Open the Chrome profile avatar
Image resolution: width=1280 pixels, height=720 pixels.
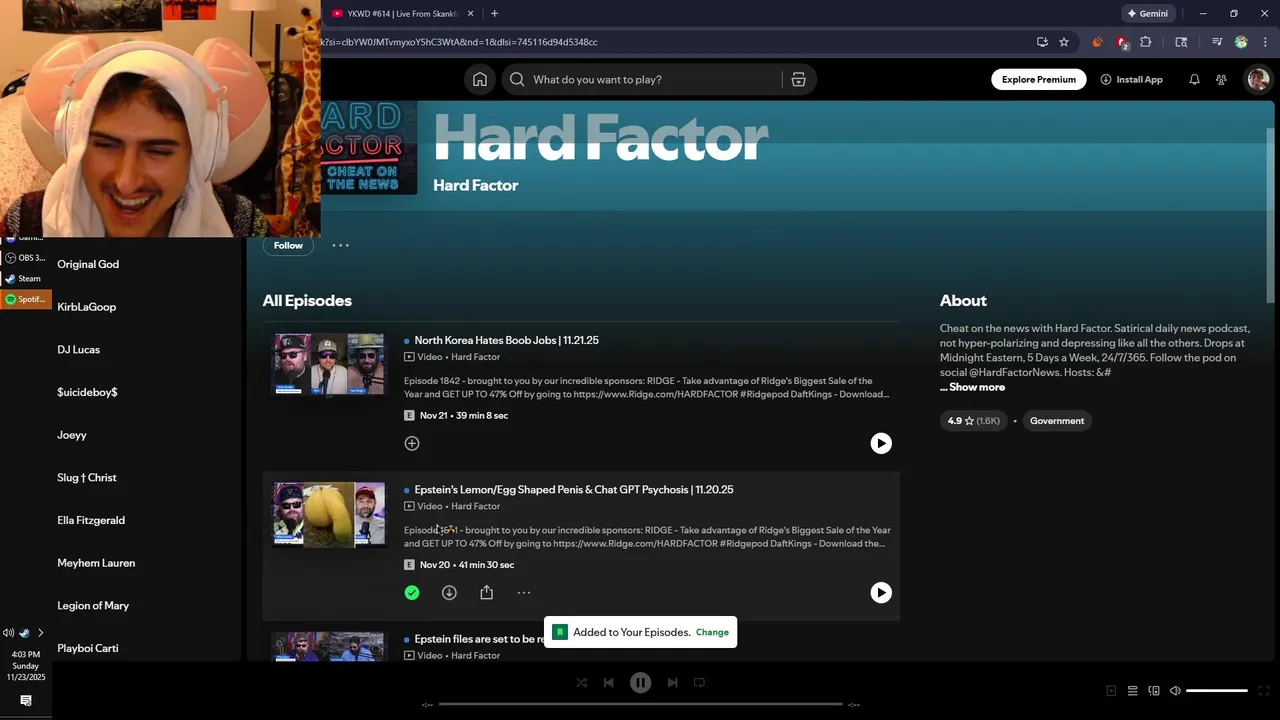(1241, 42)
